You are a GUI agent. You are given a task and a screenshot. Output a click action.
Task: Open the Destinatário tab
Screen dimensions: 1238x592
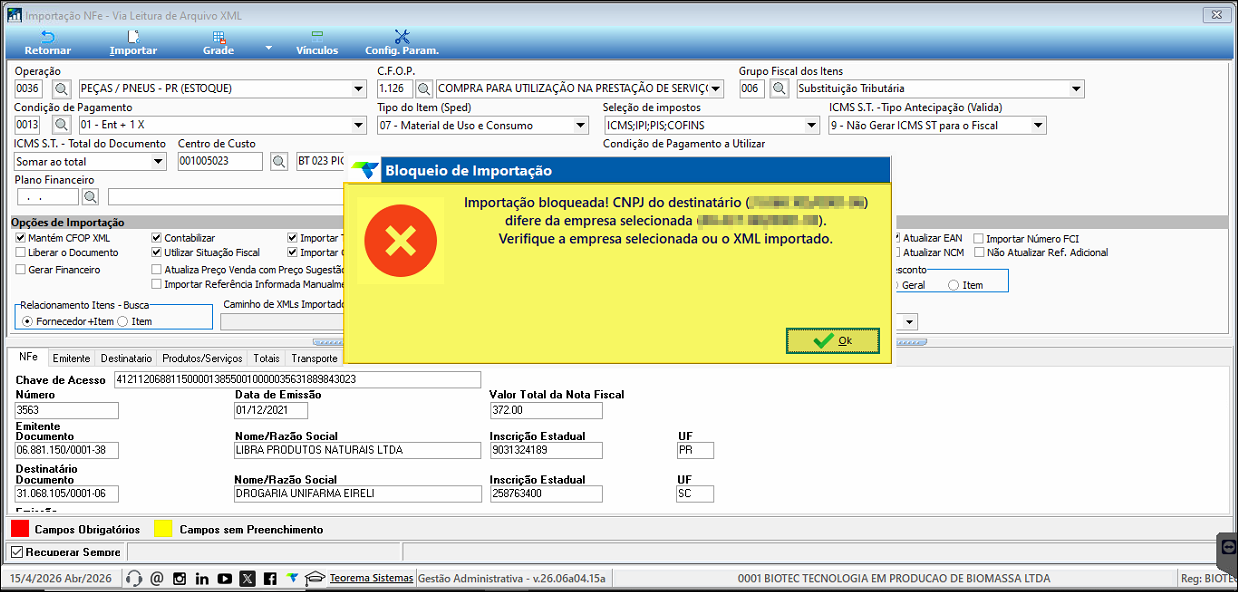click(127, 358)
